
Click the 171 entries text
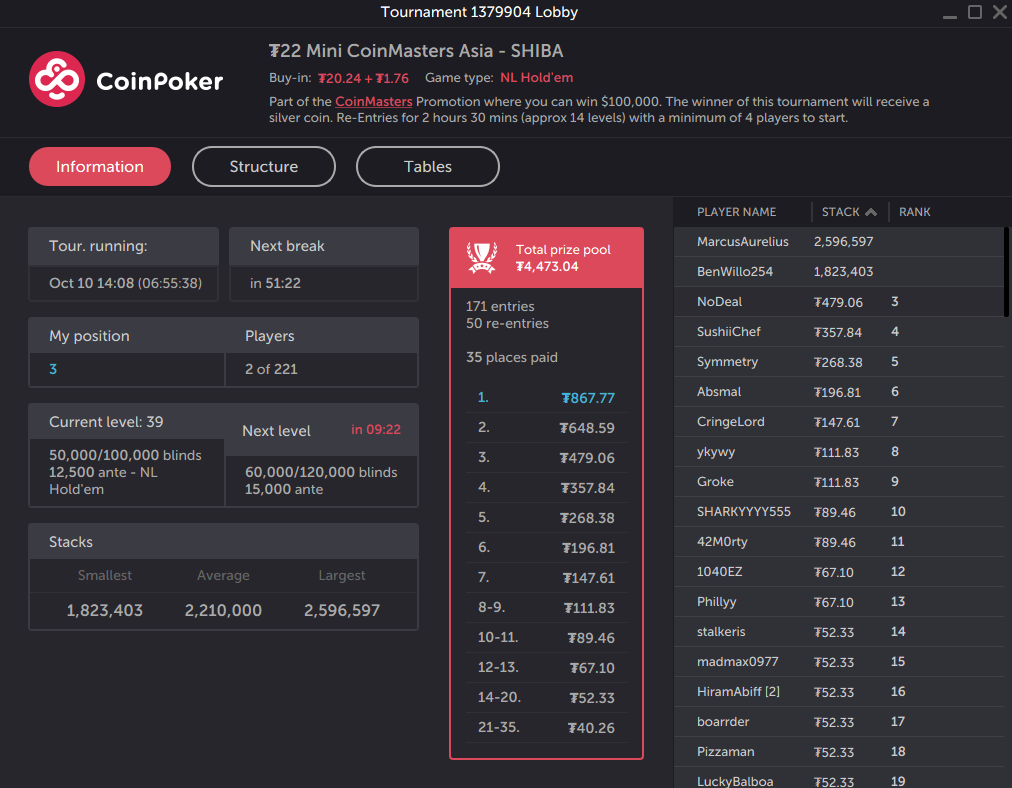click(x=500, y=307)
